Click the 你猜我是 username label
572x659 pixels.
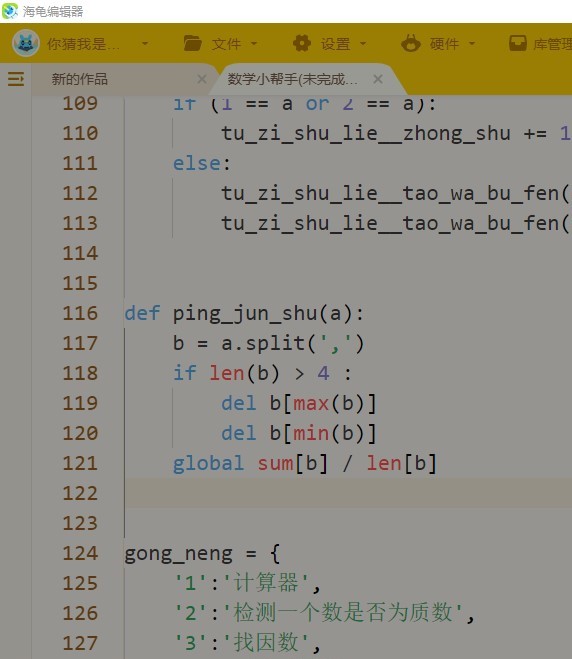pyautogui.click(x=83, y=44)
